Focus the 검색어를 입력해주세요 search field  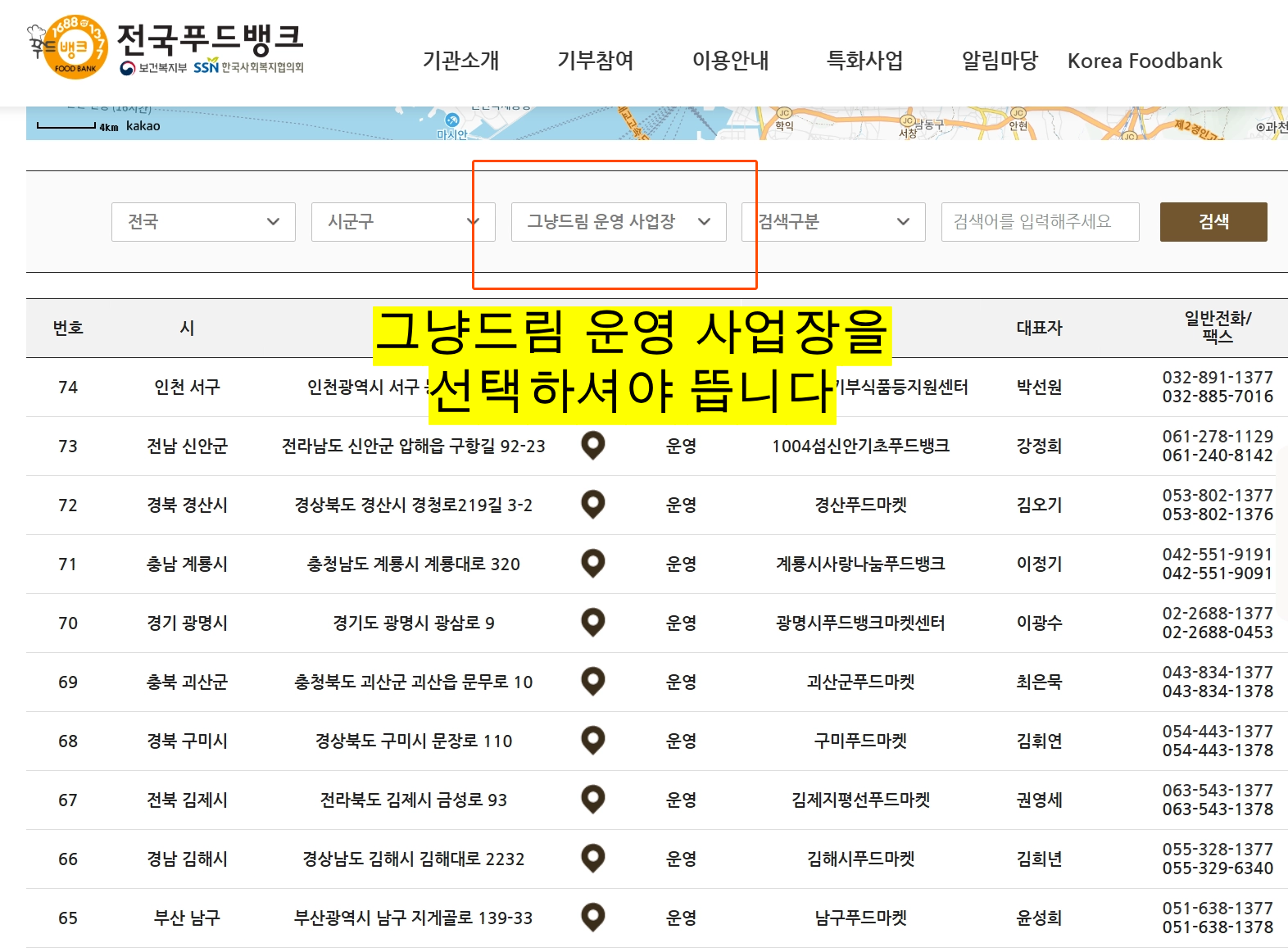[1041, 222]
